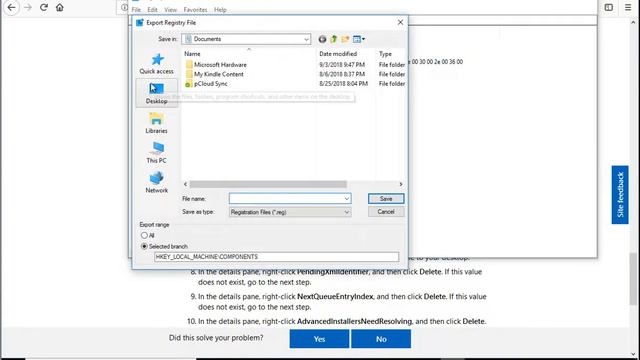Click the Save button
The width and height of the screenshot is (640, 360).
(x=386, y=199)
